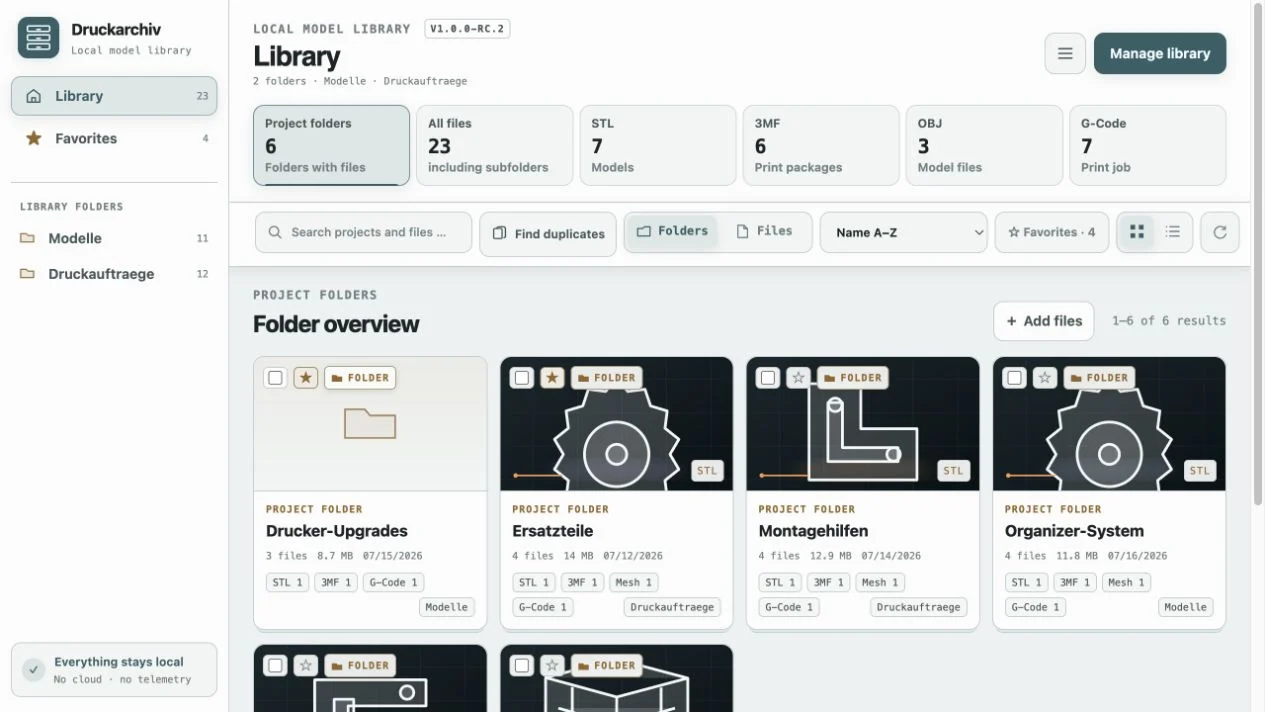This screenshot has width=1265, height=712.
Task: Toggle the Files view mode
Action: [764, 231]
